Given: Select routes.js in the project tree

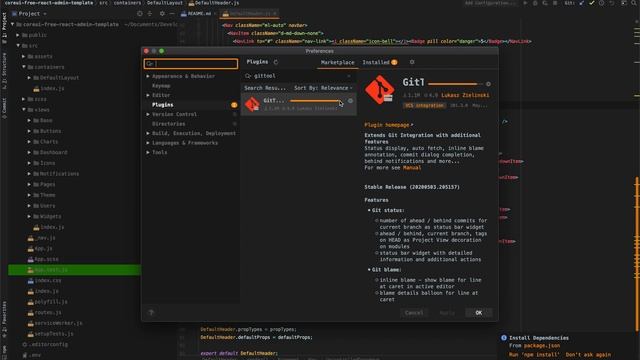Looking at the screenshot, I should coord(44,312).
